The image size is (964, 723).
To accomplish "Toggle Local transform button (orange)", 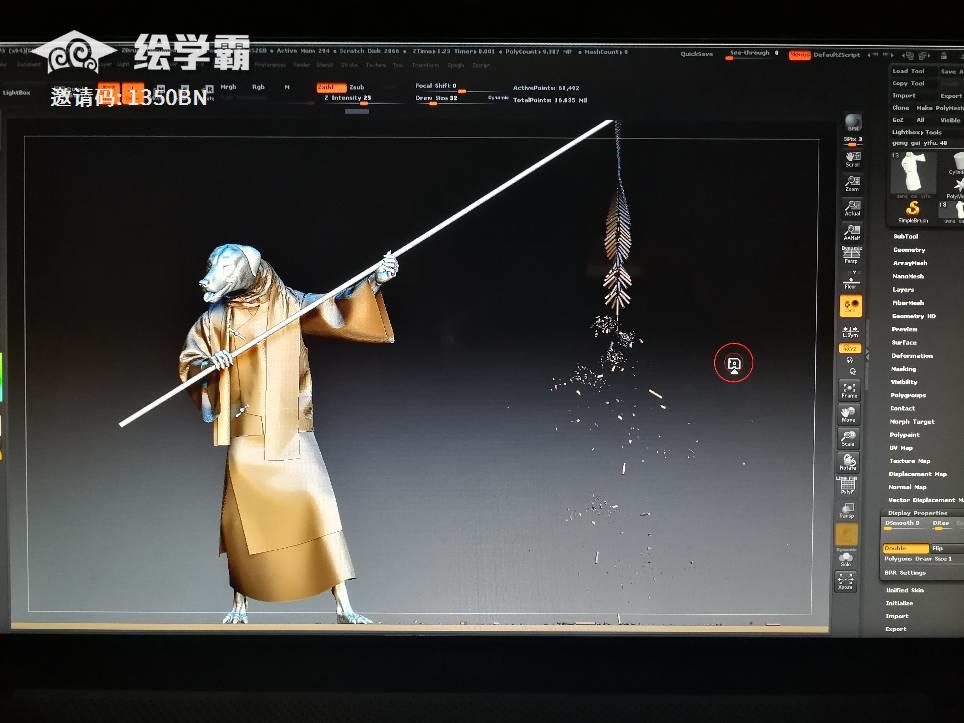I will coord(851,306).
